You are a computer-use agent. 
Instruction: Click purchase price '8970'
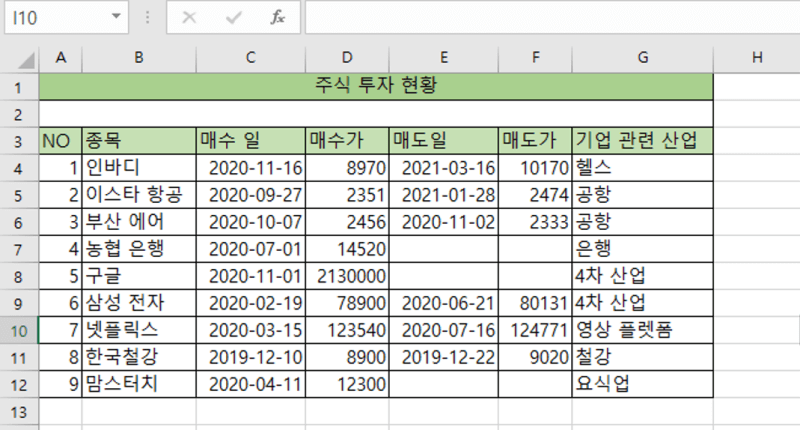point(347,168)
